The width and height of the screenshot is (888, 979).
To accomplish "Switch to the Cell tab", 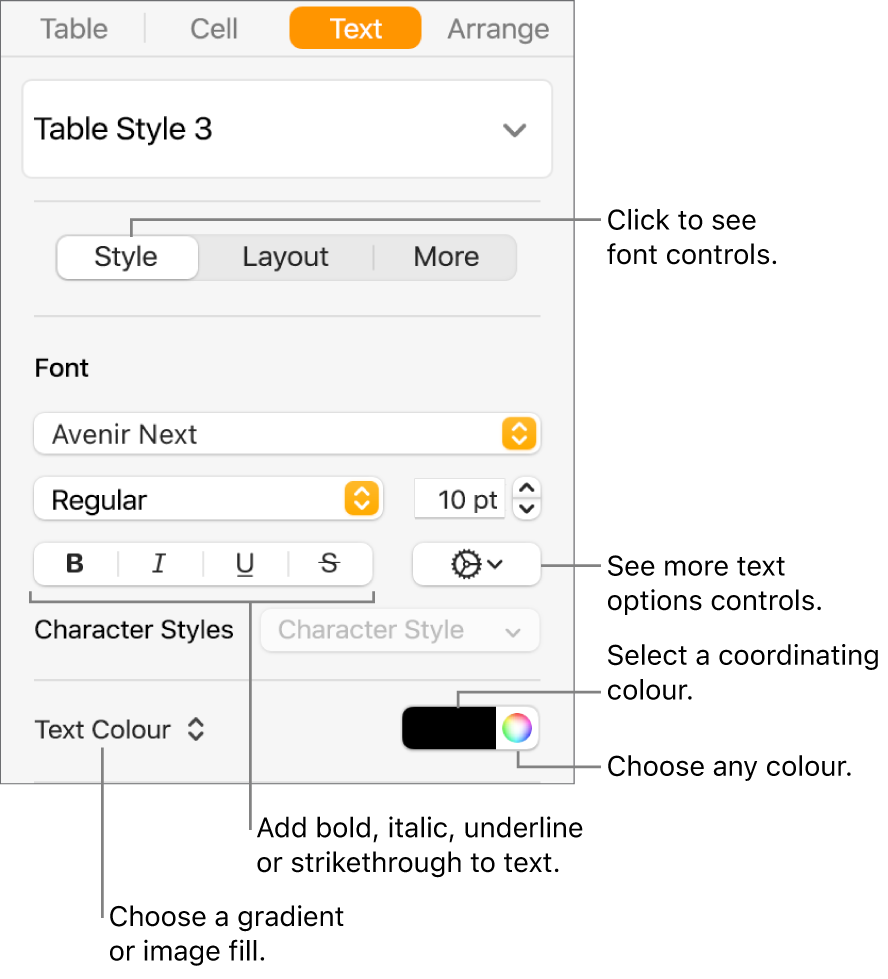I will (x=214, y=29).
